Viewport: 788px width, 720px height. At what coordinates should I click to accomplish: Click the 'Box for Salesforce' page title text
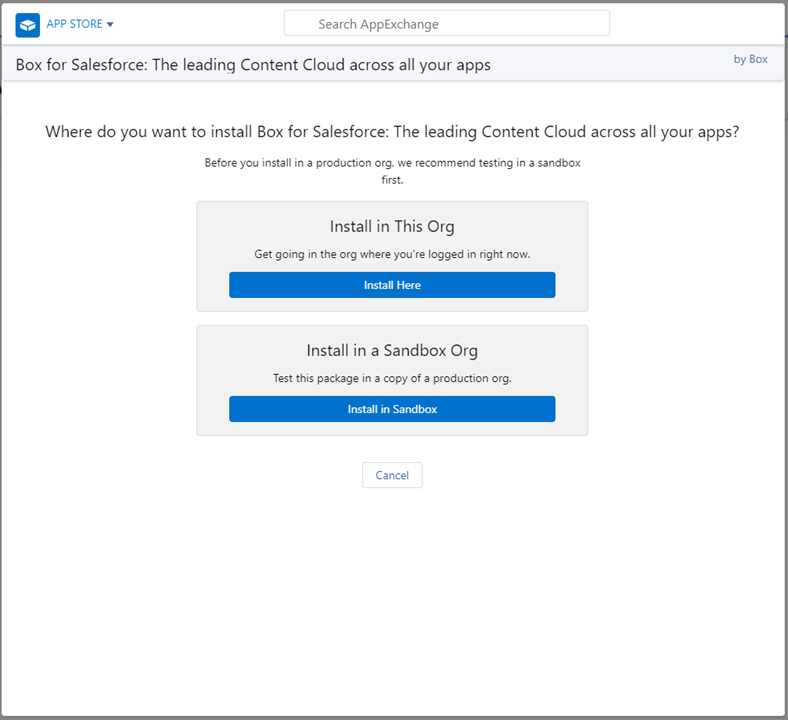[253, 65]
